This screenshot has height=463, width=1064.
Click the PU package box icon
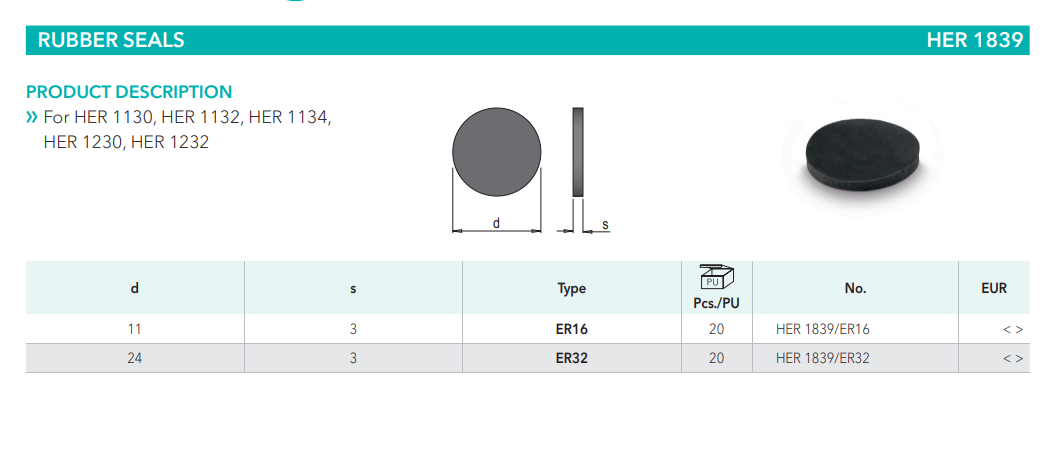pos(716,276)
